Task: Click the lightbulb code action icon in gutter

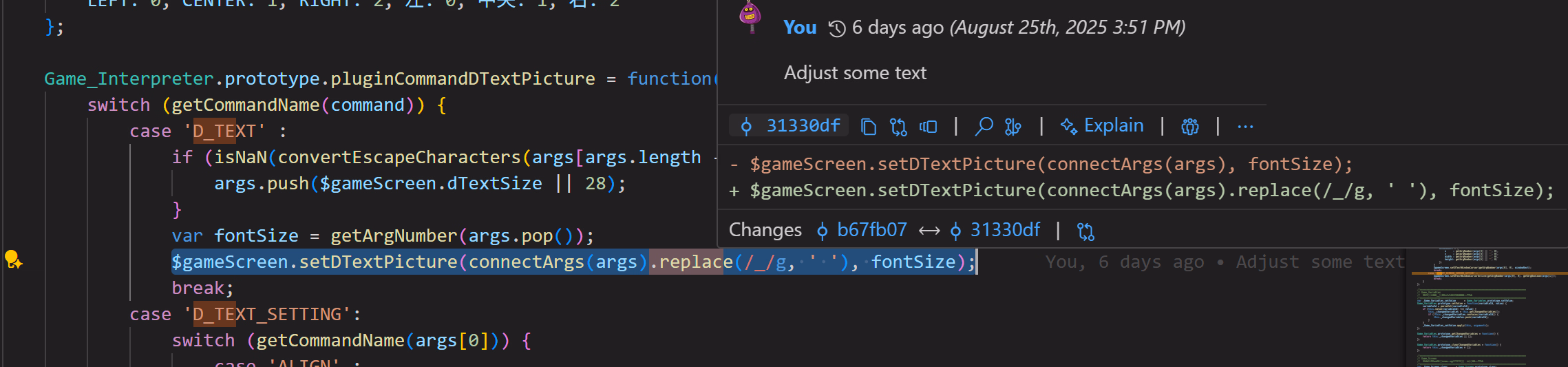Action: click(13, 260)
